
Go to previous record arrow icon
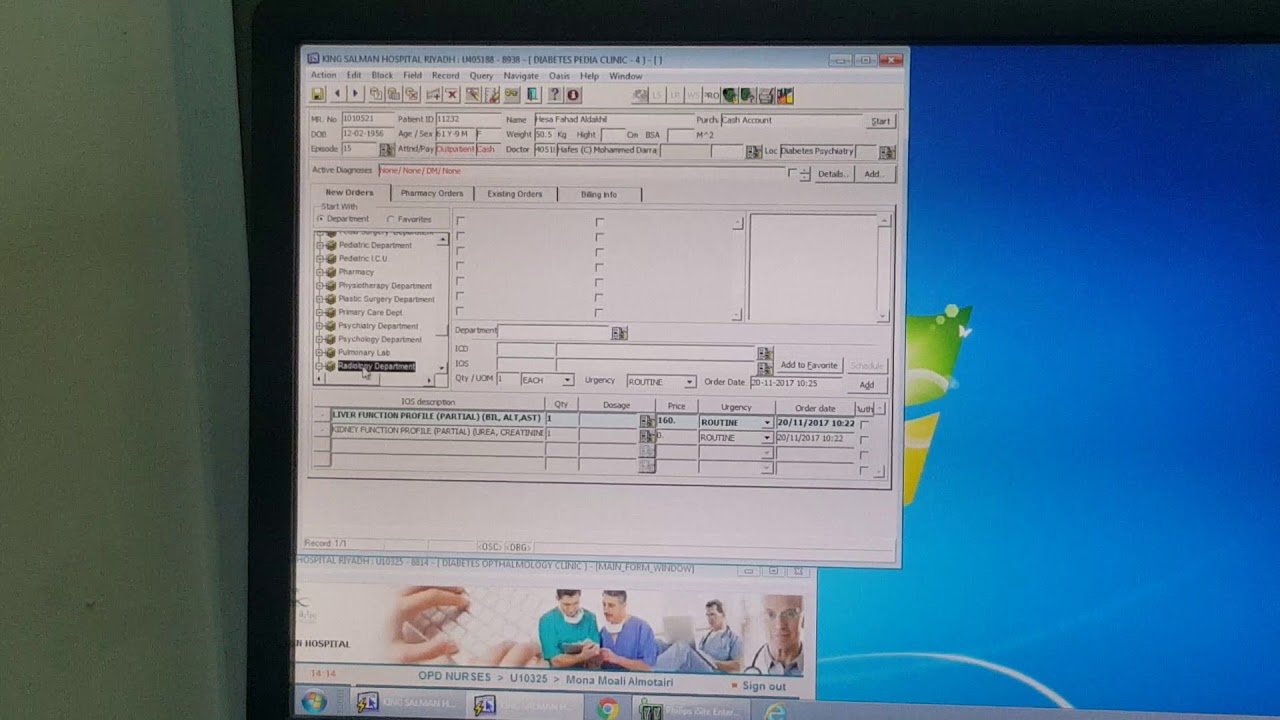coord(337,94)
